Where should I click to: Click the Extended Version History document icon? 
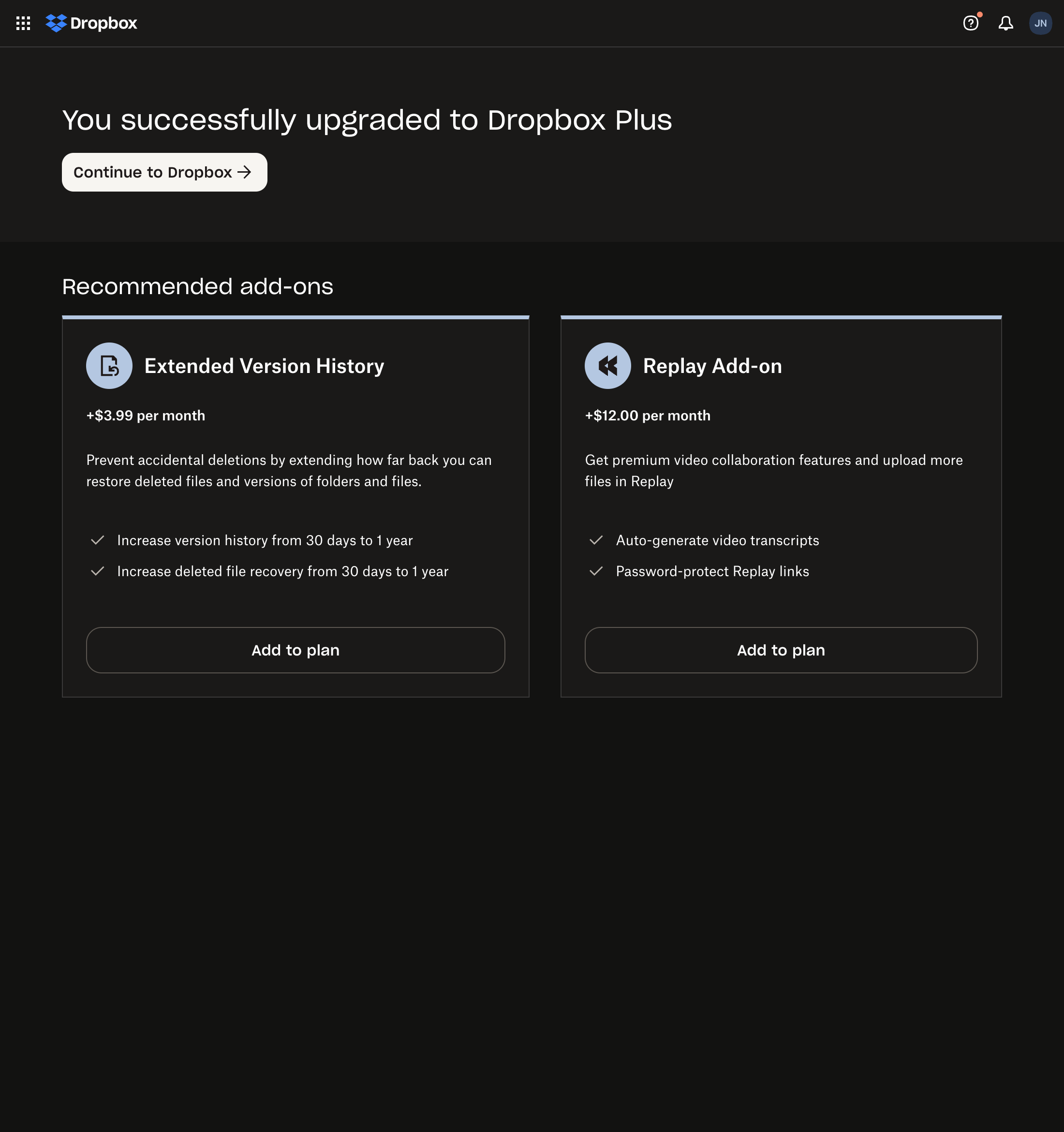point(109,366)
